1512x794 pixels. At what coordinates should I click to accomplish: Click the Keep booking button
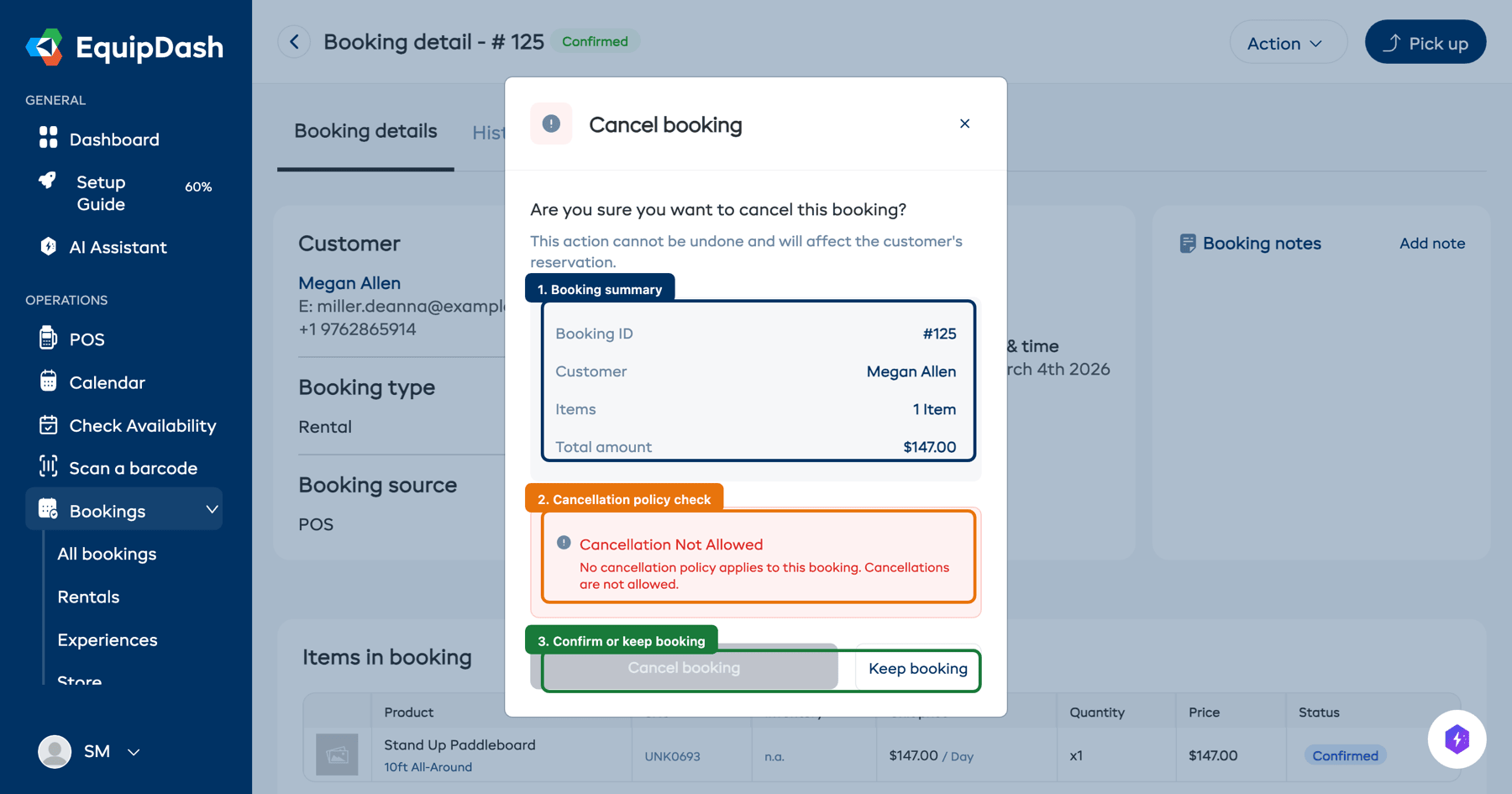tap(917, 669)
